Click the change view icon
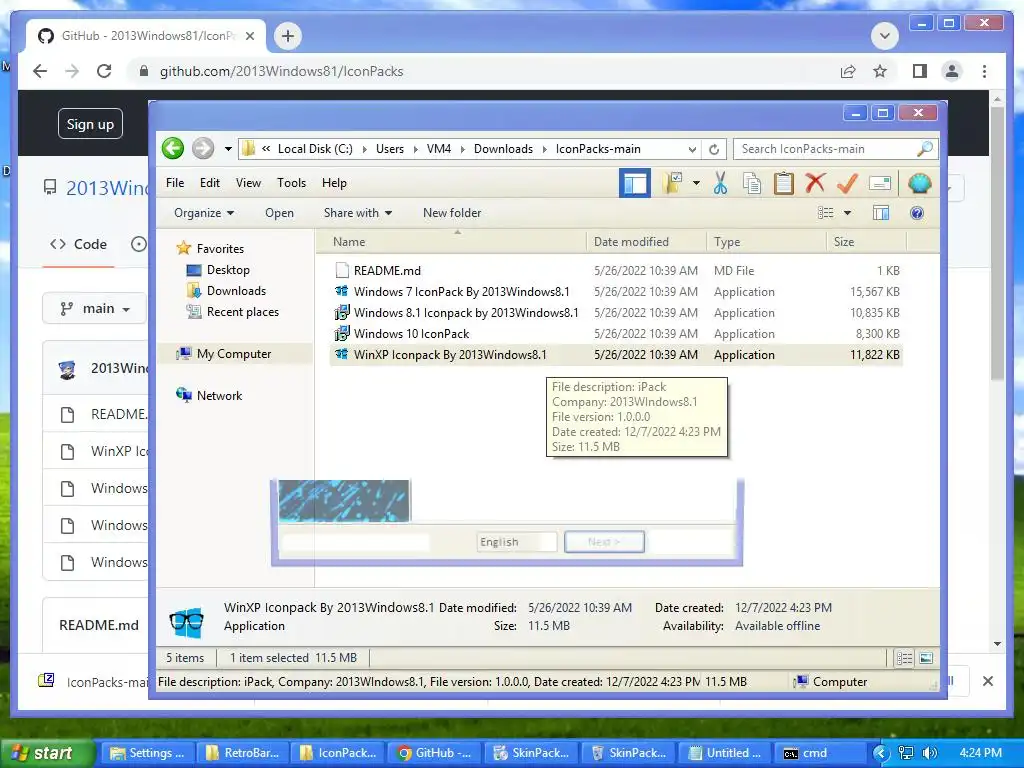 coord(825,213)
